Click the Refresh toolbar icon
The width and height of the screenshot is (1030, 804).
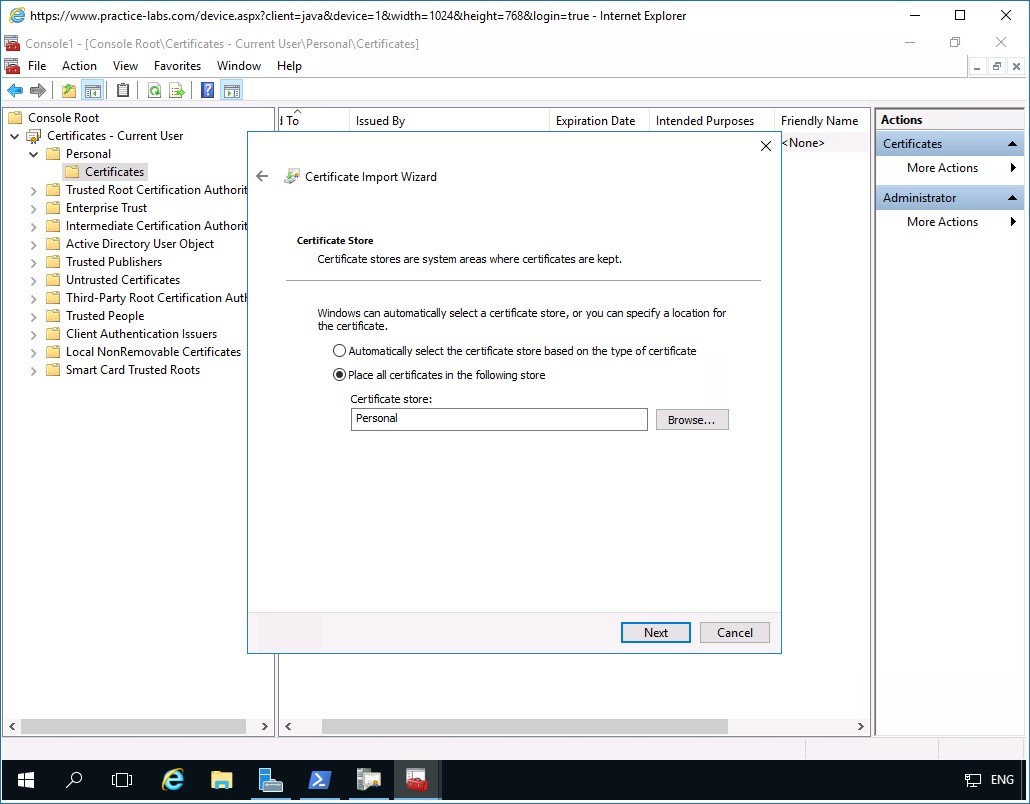154,91
